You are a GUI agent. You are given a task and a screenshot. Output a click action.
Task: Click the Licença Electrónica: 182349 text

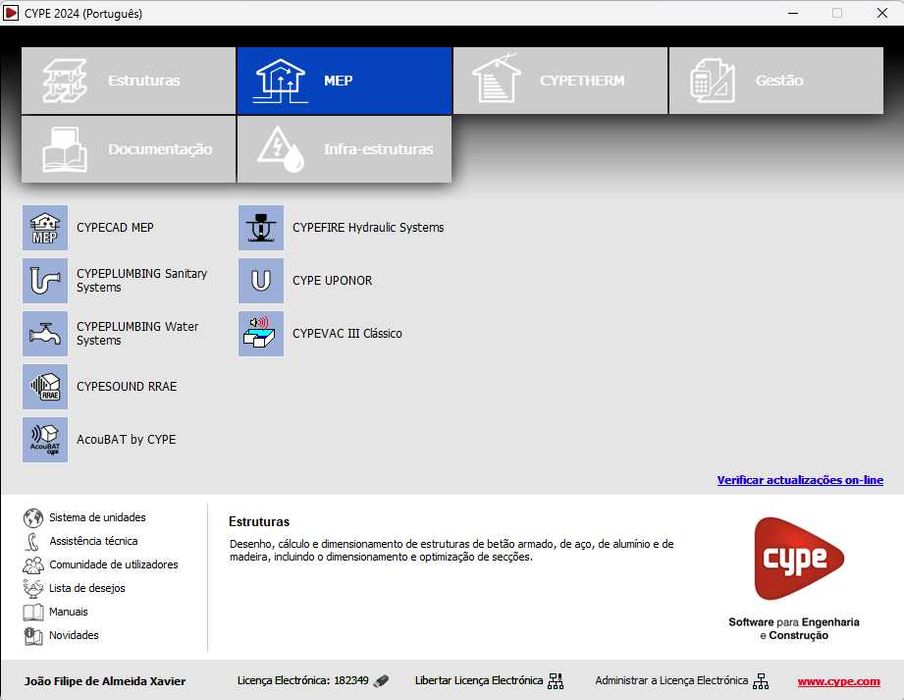[x=303, y=680]
